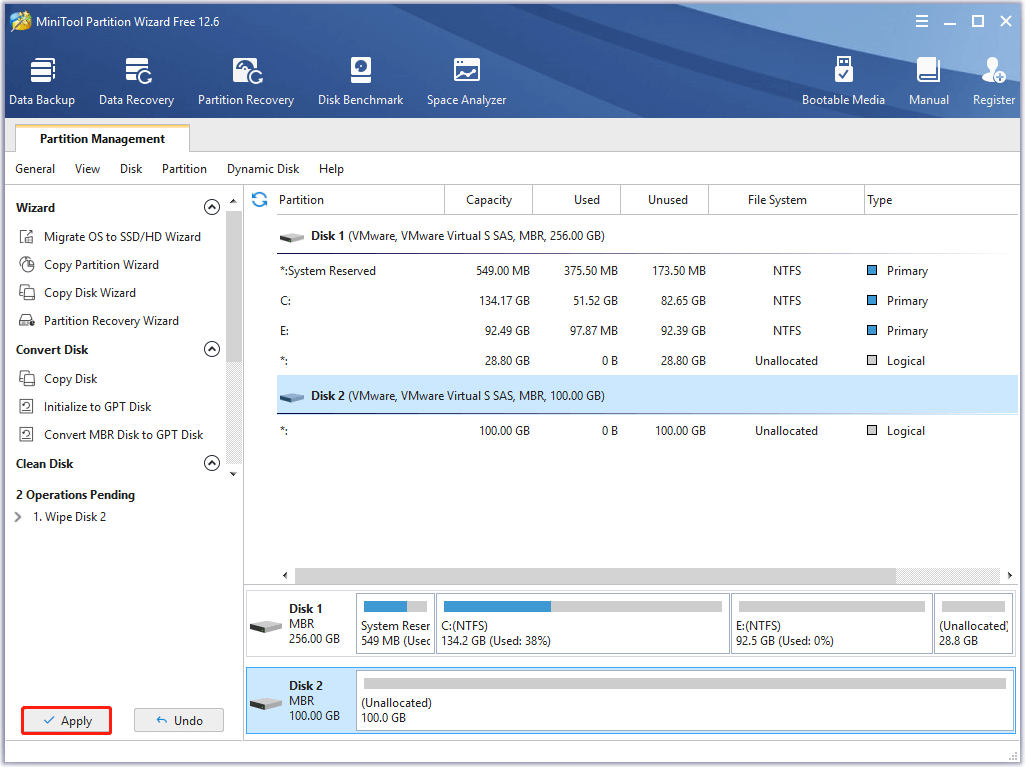The image size is (1026, 768).
Task: Click the Logical type swatch on the 100.00 GB row
Action: tap(872, 430)
